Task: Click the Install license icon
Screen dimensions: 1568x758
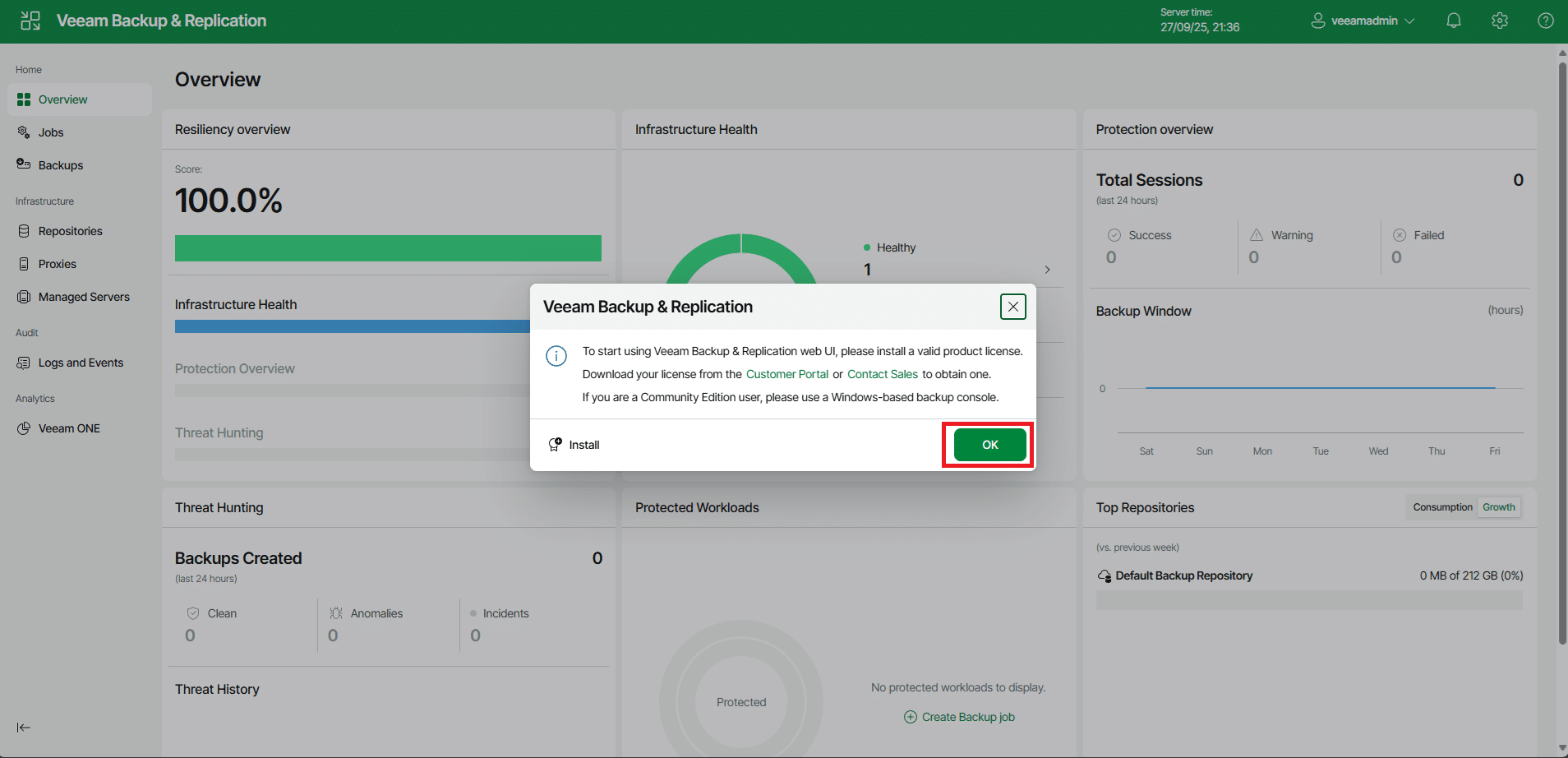Action: tap(556, 445)
